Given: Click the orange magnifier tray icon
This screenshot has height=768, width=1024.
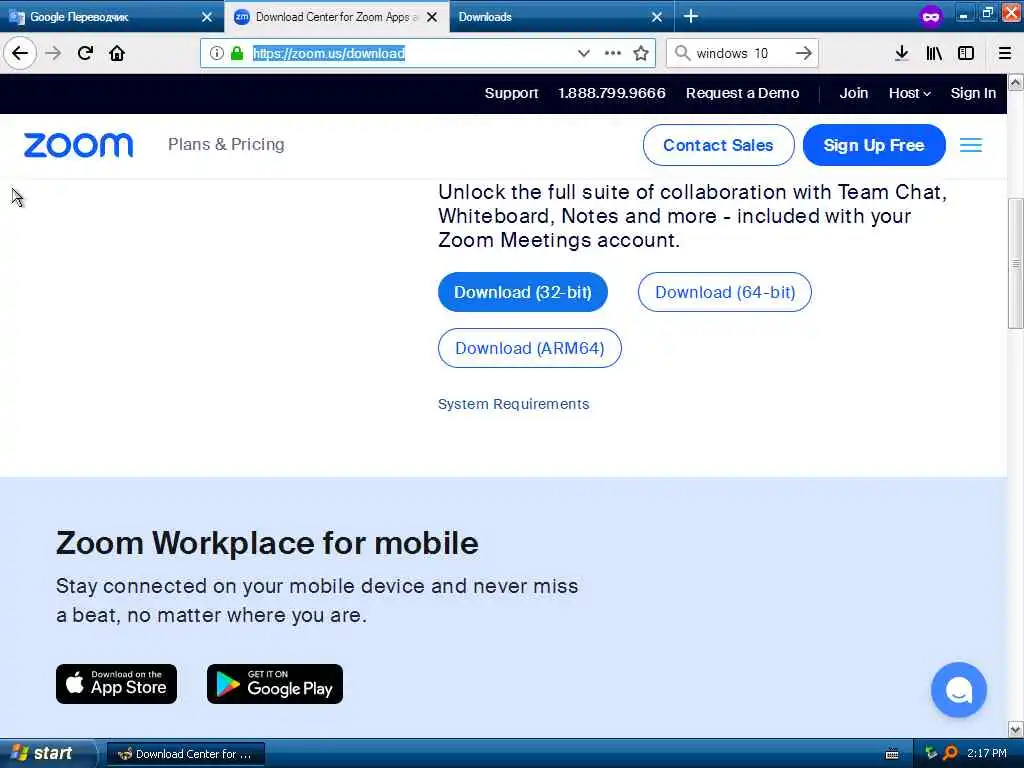Looking at the screenshot, I should click(x=950, y=754).
